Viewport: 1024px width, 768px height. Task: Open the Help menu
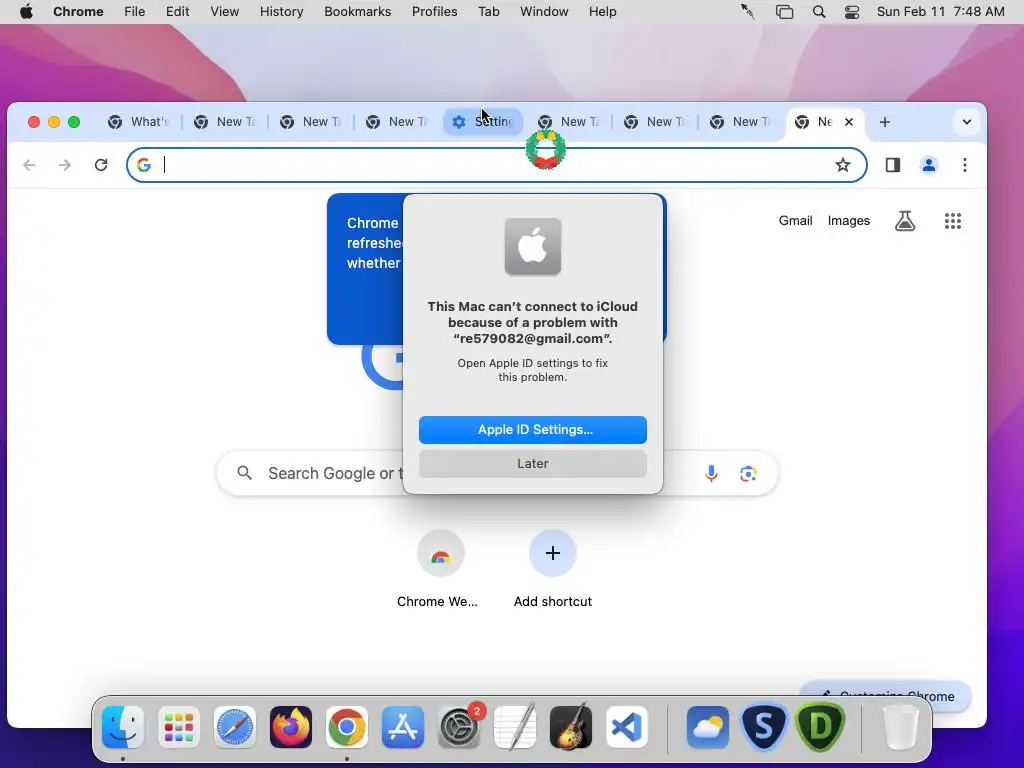602,12
